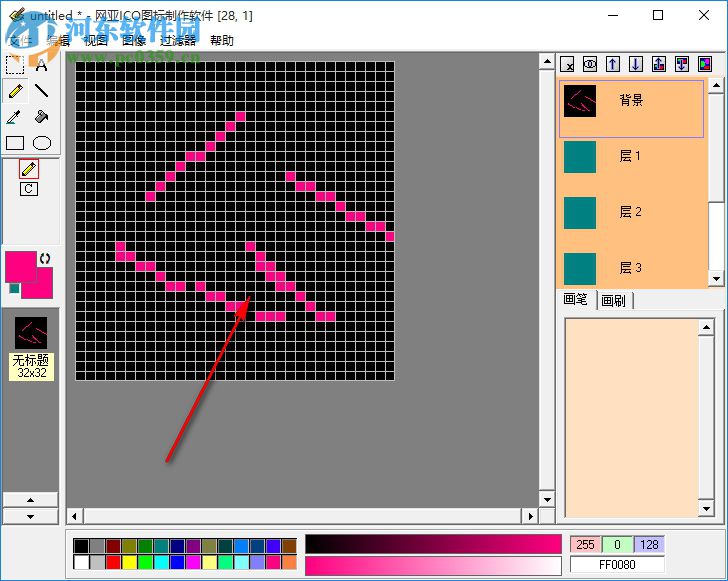Merge layer downward icon with colored blocks
The height and width of the screenshot is (581, 728).
point(682,64)
